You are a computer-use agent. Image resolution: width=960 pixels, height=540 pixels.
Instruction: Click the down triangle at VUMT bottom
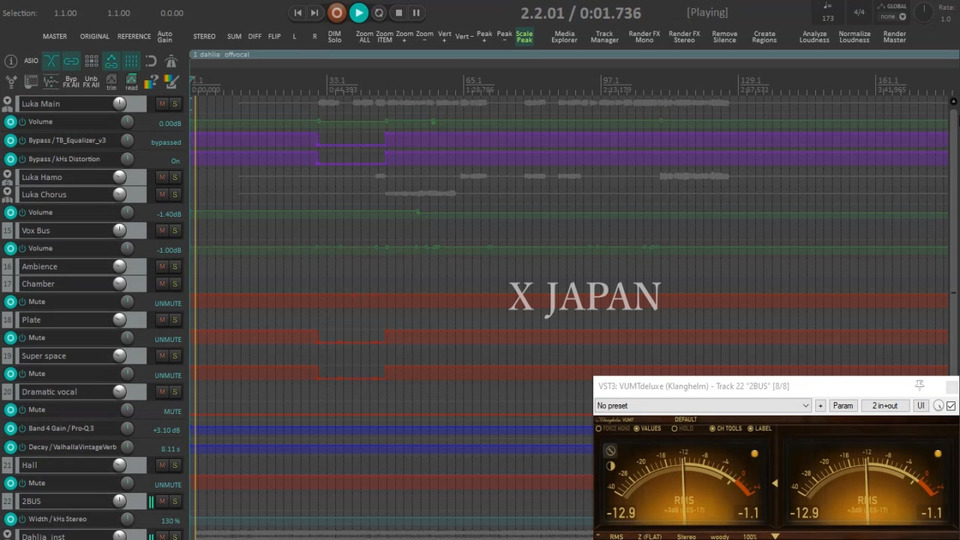(775, 536)
